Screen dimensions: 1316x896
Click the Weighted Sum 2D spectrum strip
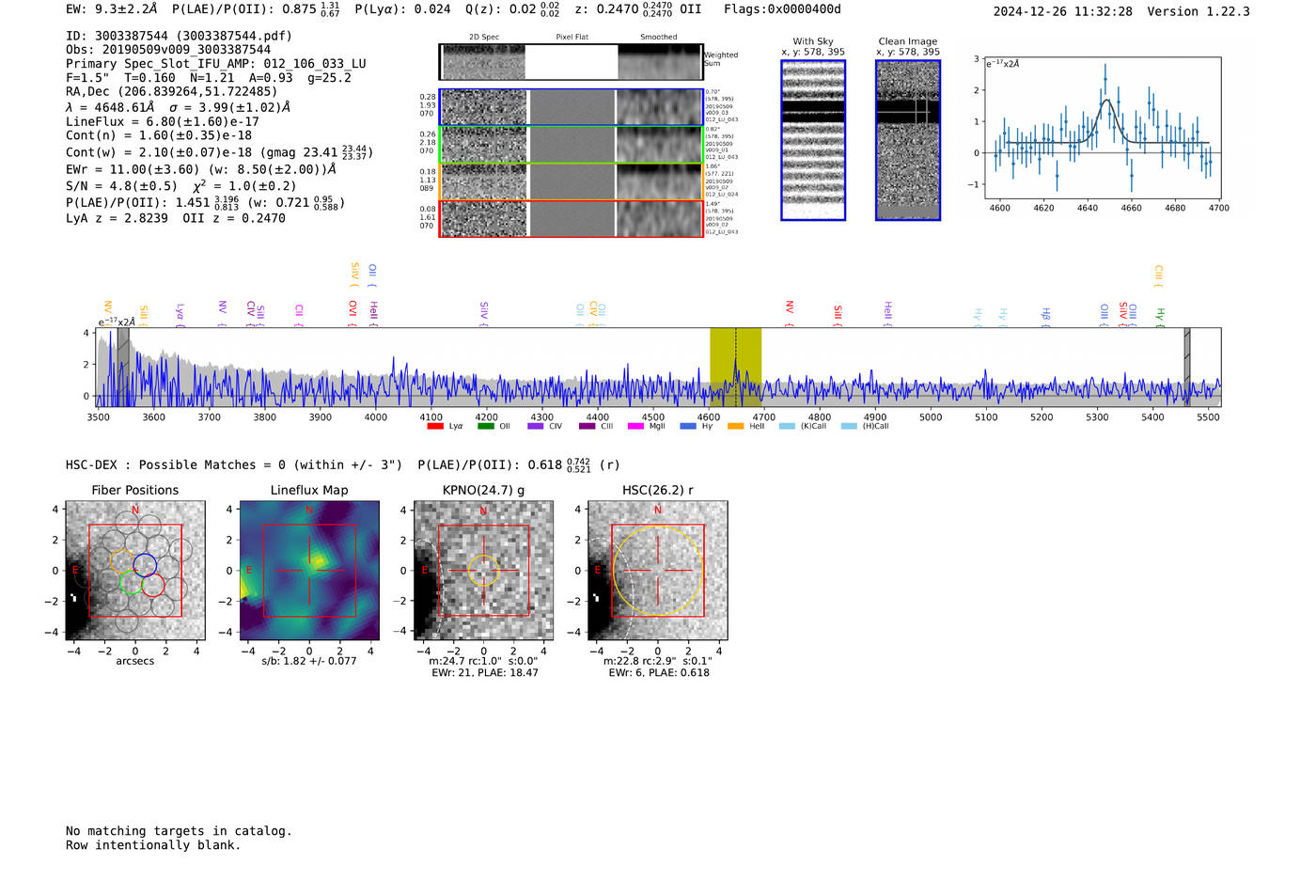571,61
